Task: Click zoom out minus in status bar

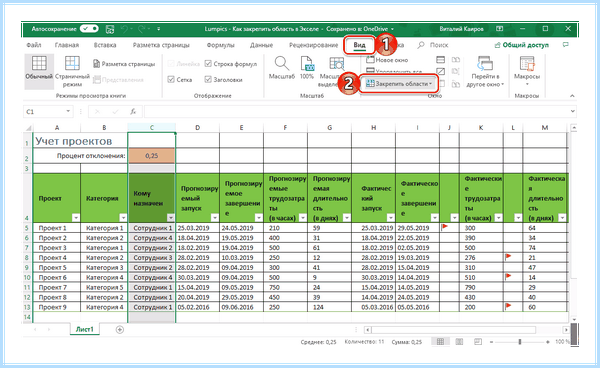Action: click(x=492, y=342)
